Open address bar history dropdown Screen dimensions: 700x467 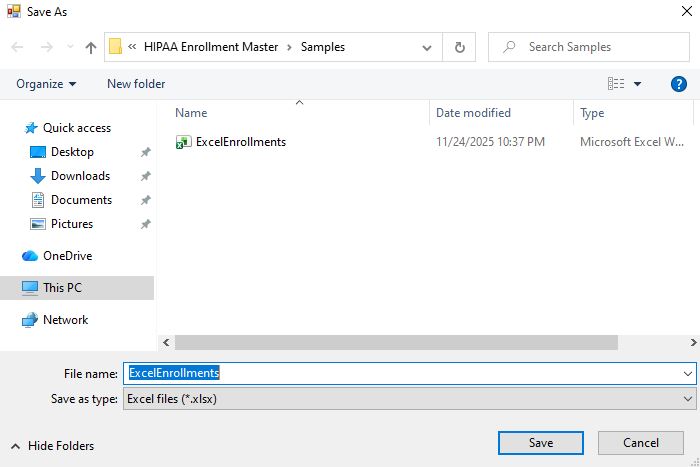[427, 47]
